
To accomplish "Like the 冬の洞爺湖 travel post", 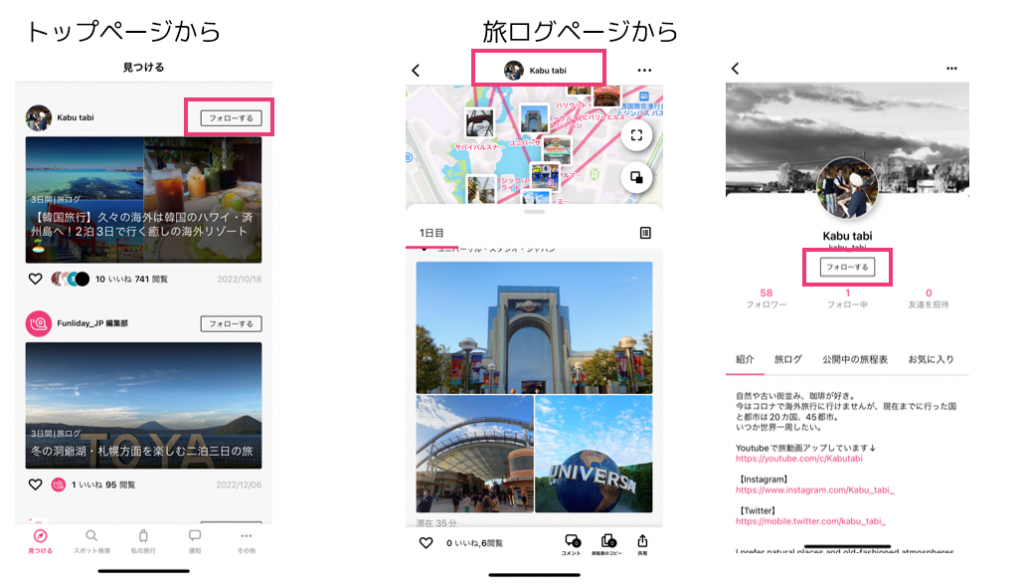I will pos(35,485).
